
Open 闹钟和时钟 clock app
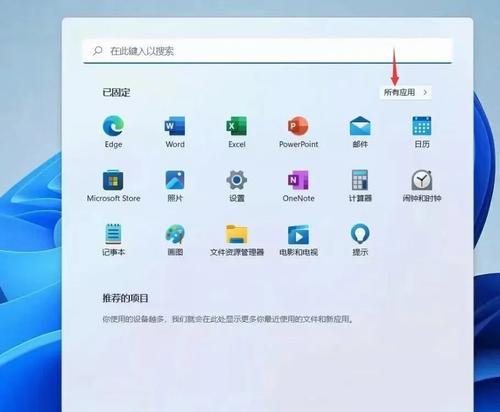click(x=422, y=185)
